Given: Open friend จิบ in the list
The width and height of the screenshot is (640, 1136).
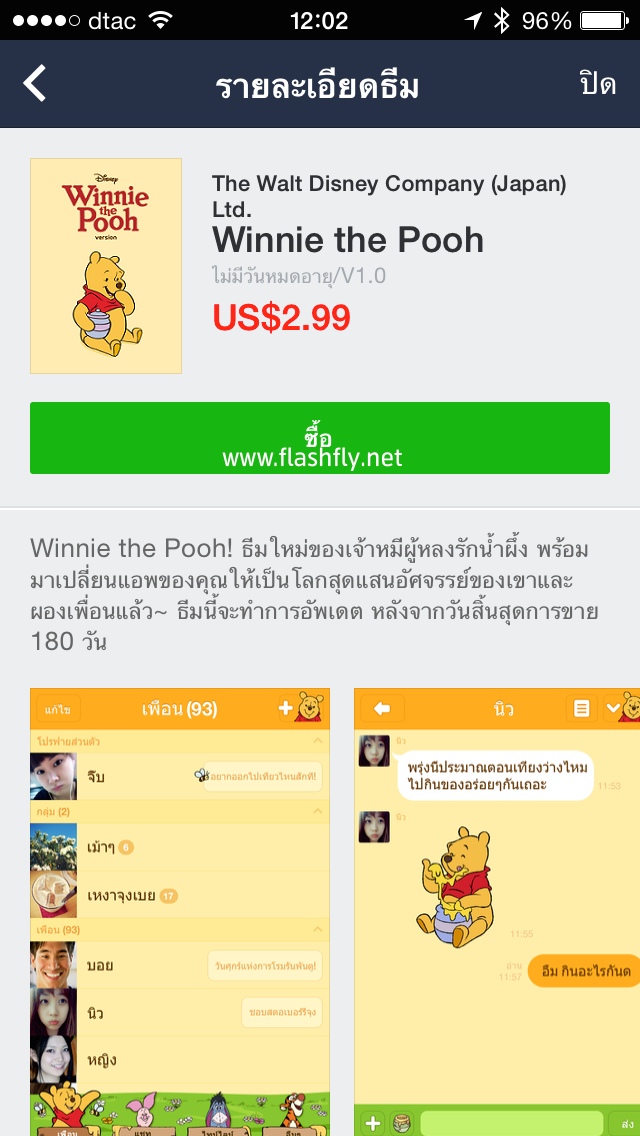Looking at the screenshot, I should pyautogui.click(x=180, y=777).
